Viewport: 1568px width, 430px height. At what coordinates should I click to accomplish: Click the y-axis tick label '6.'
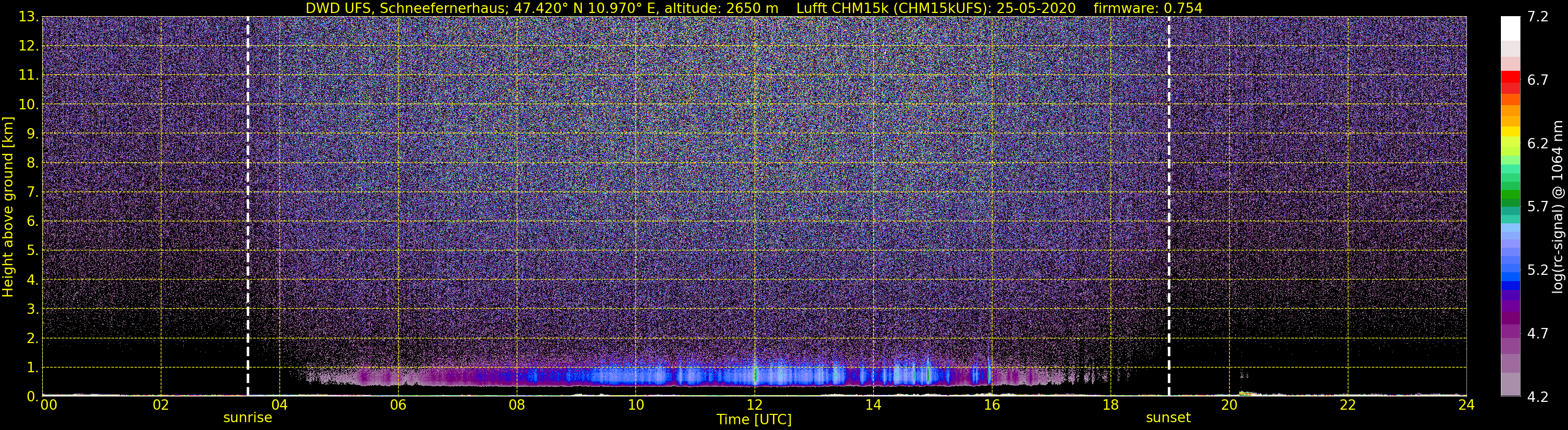(x=32, y=222)
